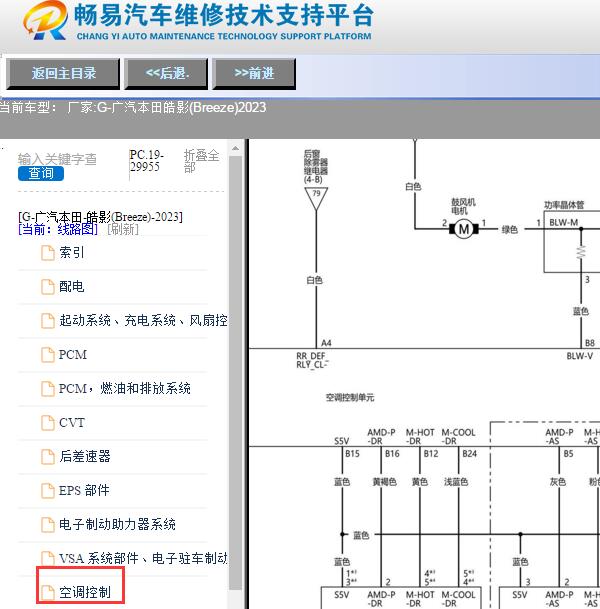Open the EPS 部件 tree item

(x=84, y=491)
